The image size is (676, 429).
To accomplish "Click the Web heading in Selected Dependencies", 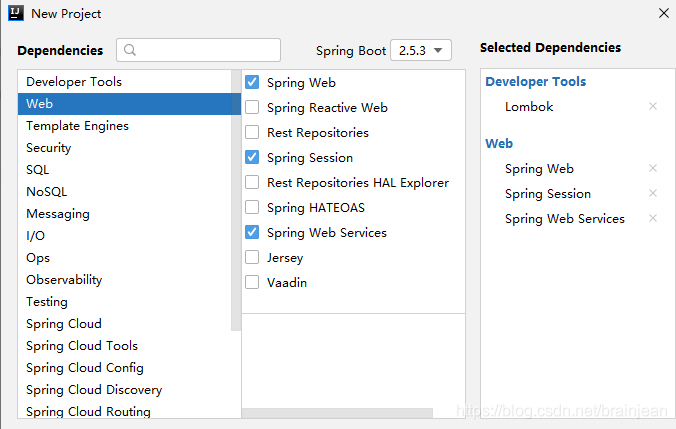I will [499, 143].
